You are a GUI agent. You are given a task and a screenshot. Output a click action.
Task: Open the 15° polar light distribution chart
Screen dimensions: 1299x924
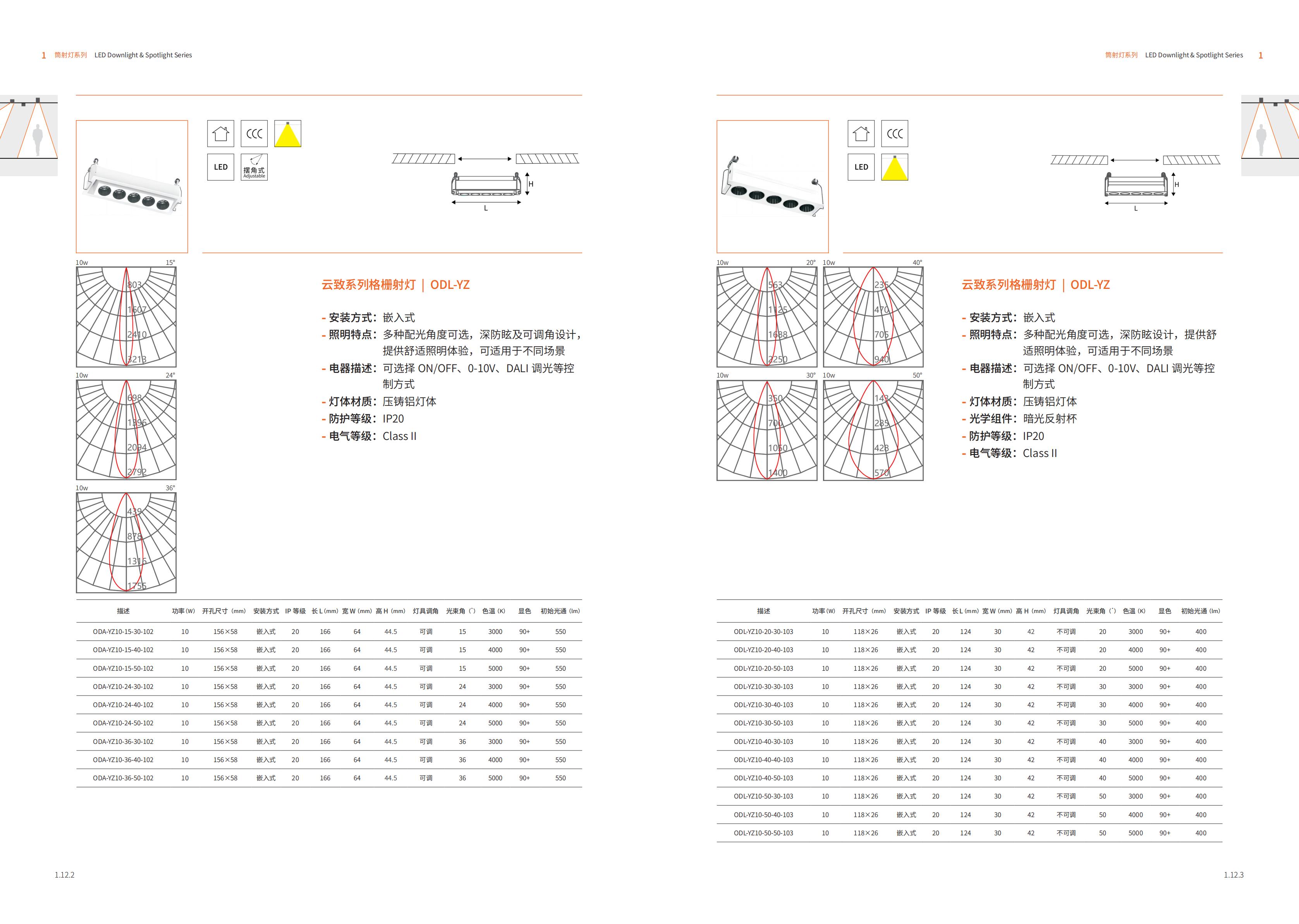(126, 317)
